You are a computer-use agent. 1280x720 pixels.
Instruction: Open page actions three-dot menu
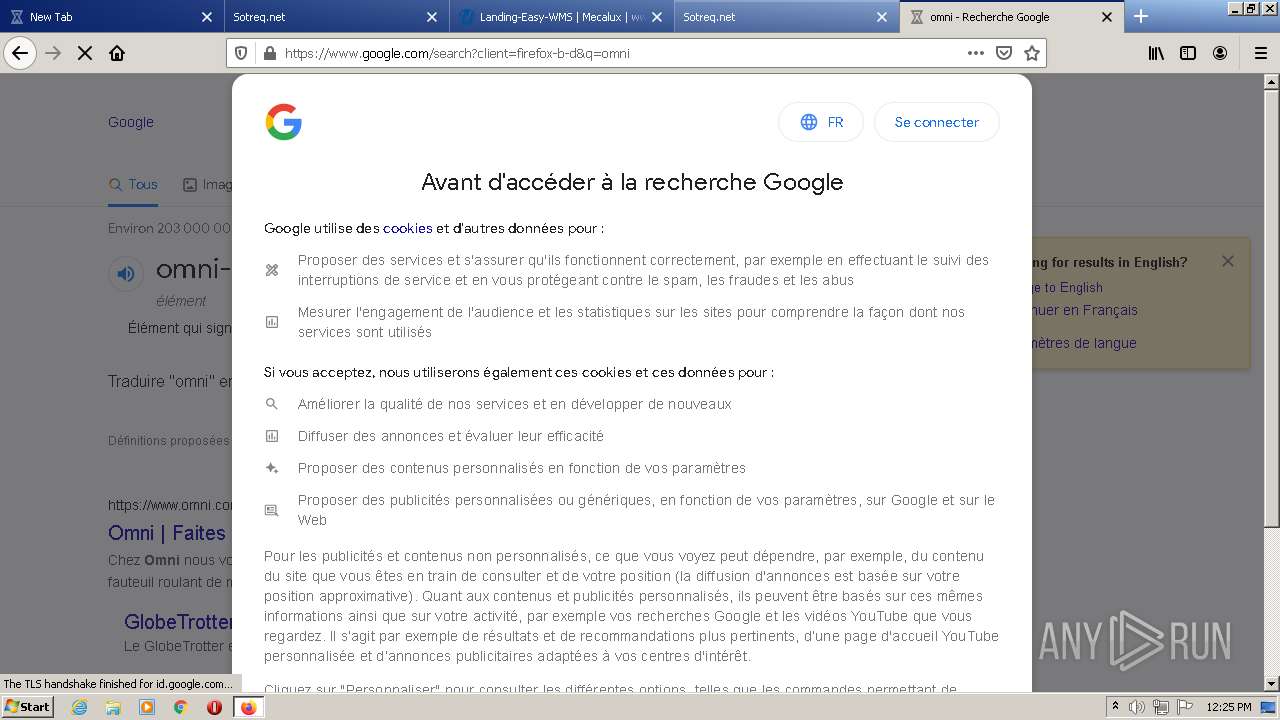click(975, 53)
